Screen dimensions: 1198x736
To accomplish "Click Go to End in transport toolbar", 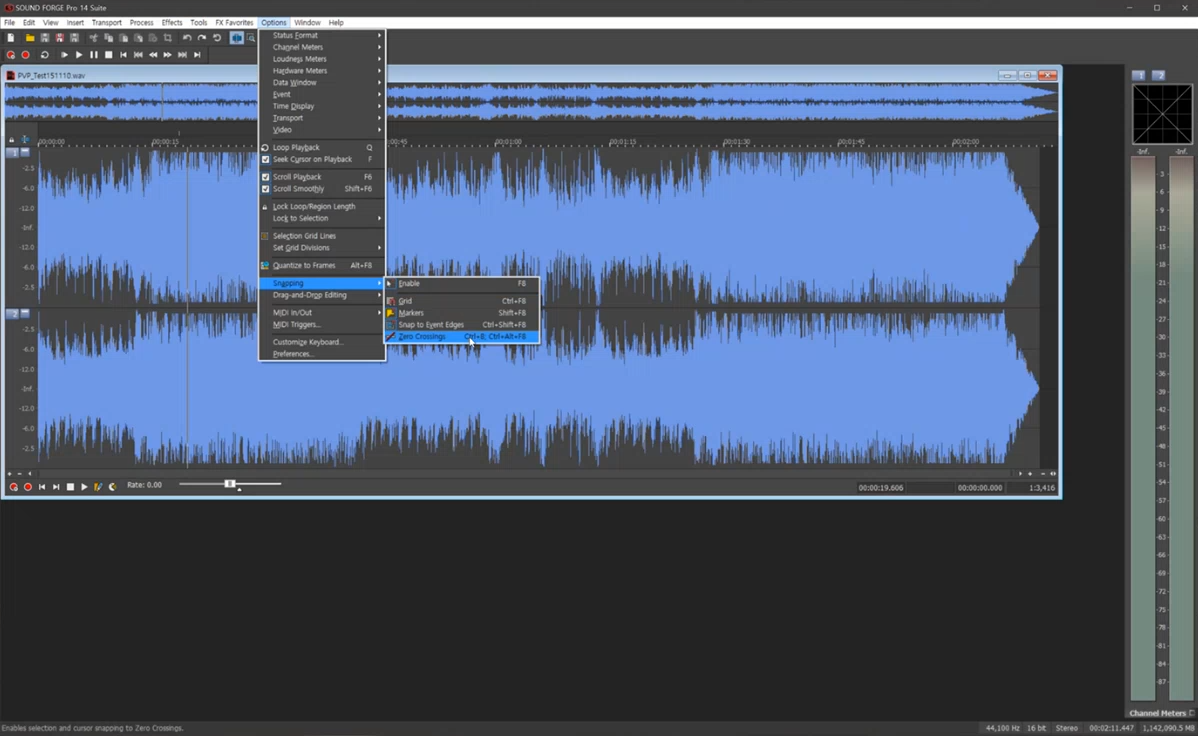I will (x=197, y=55).
